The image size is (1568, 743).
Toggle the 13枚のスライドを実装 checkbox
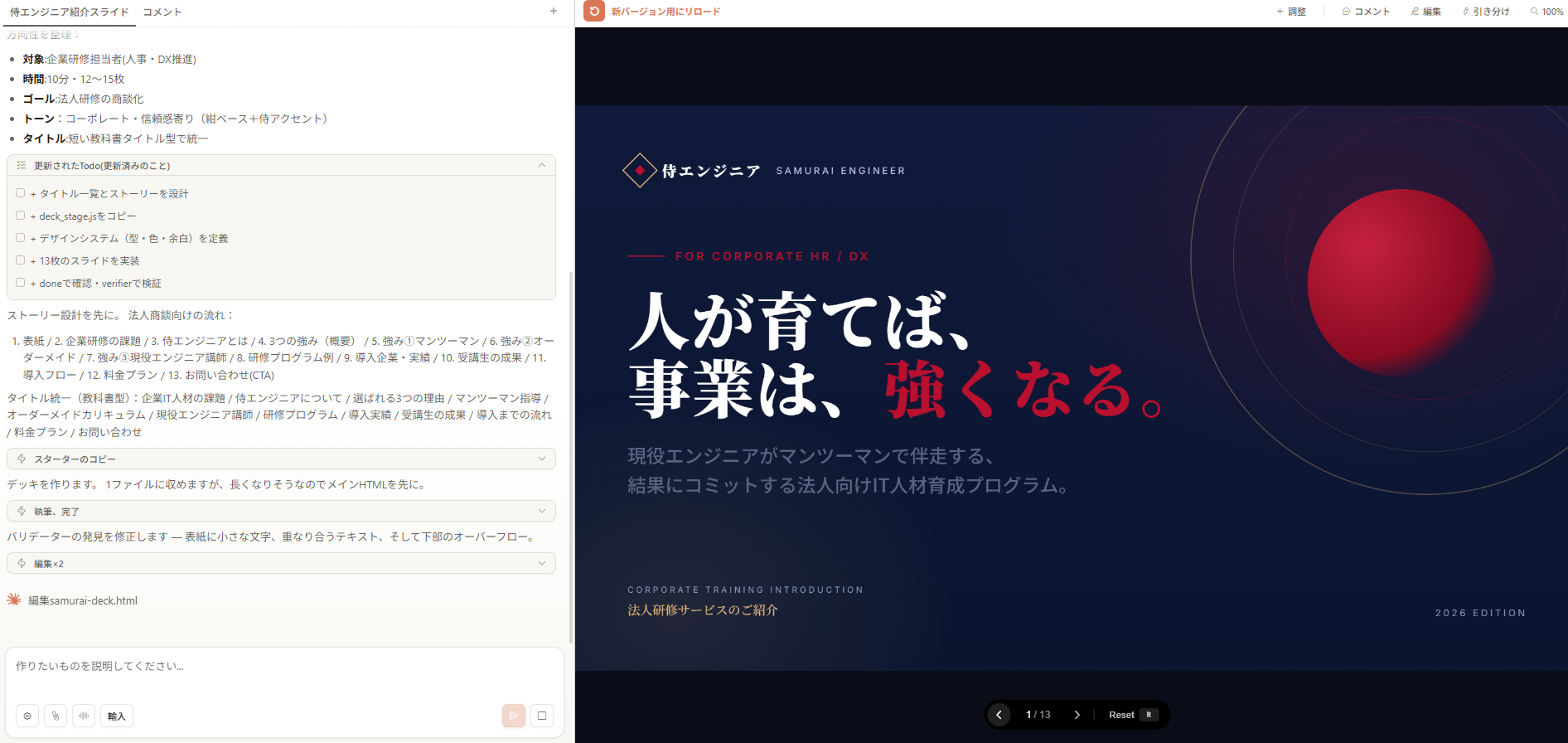pyautogui.click(x=21, y=260)
